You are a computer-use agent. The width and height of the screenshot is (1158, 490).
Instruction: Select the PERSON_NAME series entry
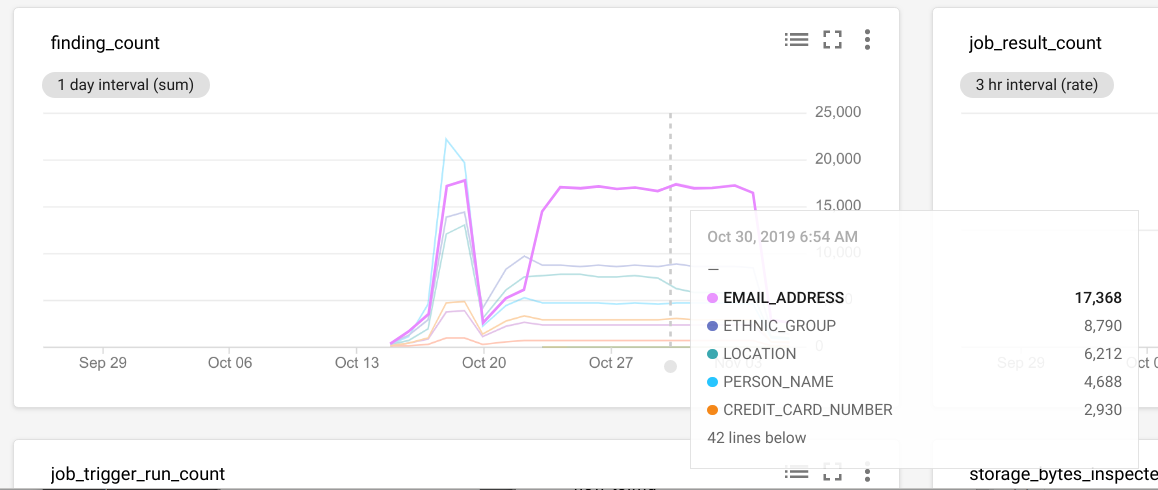[778, 382]
